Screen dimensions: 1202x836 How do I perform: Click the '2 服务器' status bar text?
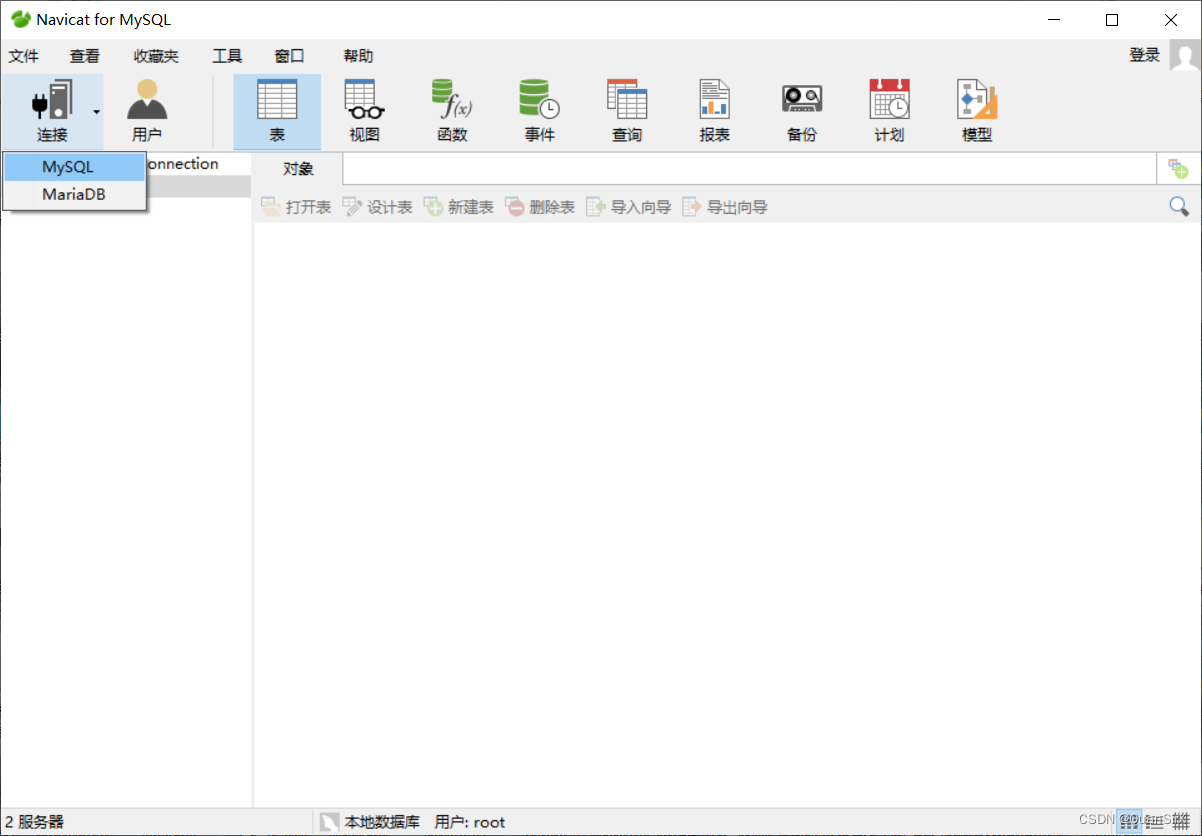pyautogui.click(x=35, y=822)
